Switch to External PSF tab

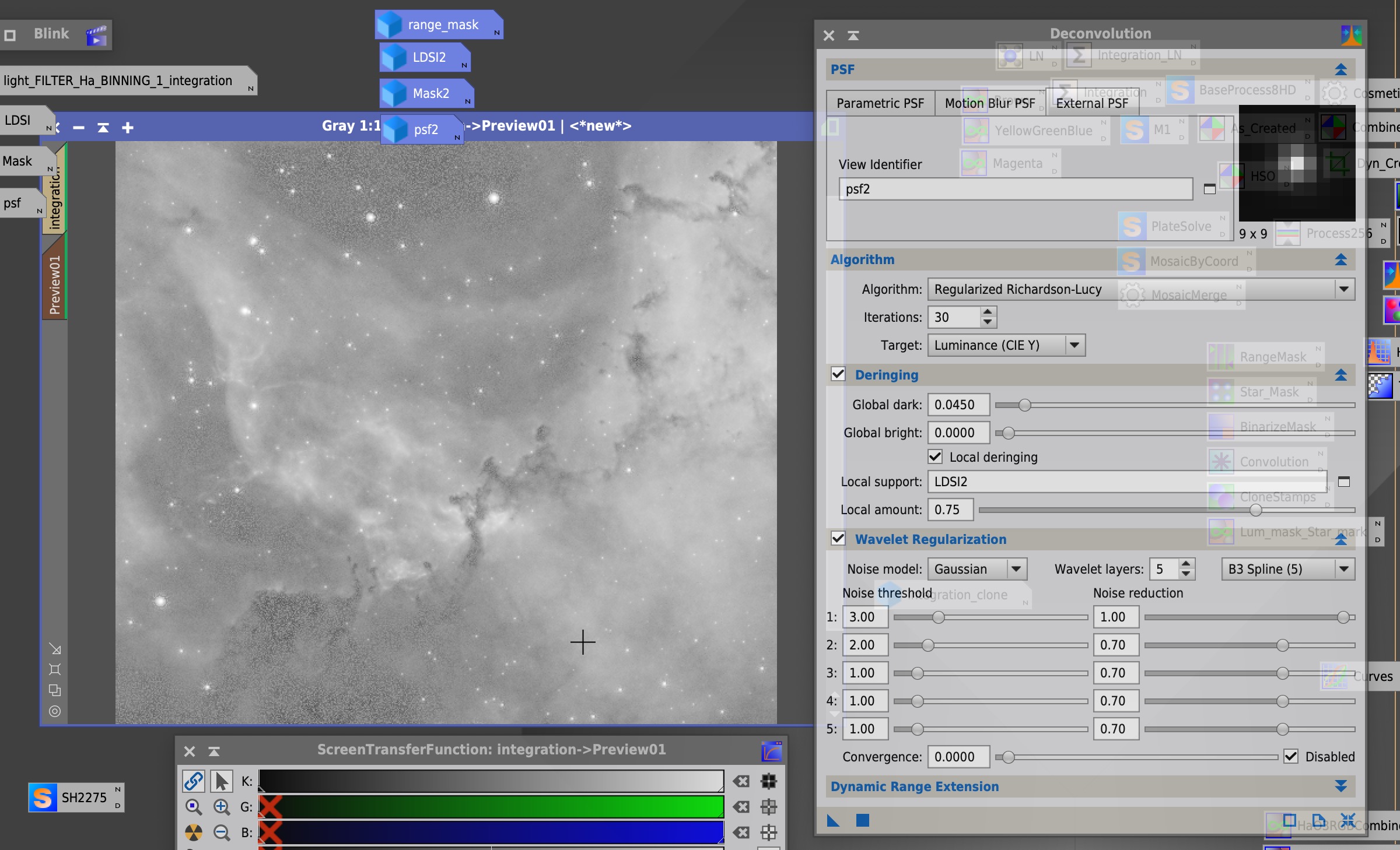click(x=1092, y=103)
